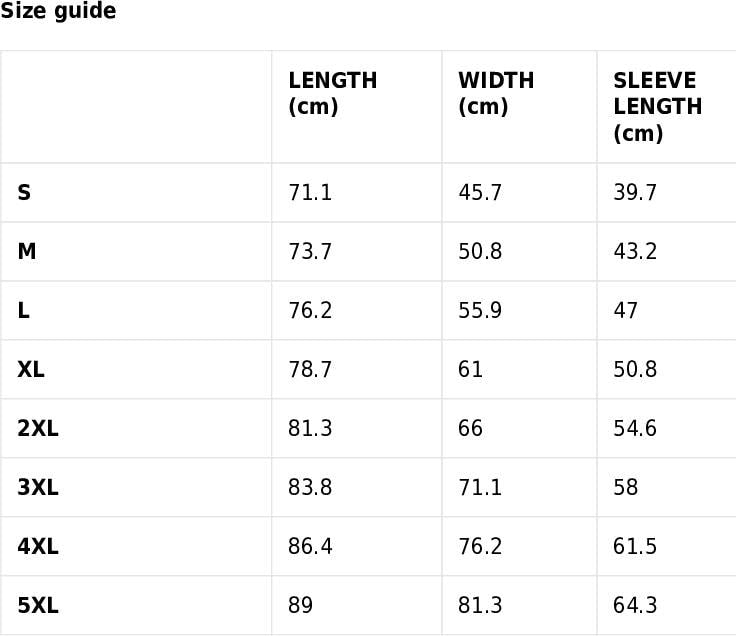The width and height of the screenshot is (736, 636).
Task: Click the 3XL size row label
Action: pyautogui.click(x=38, y=487)
